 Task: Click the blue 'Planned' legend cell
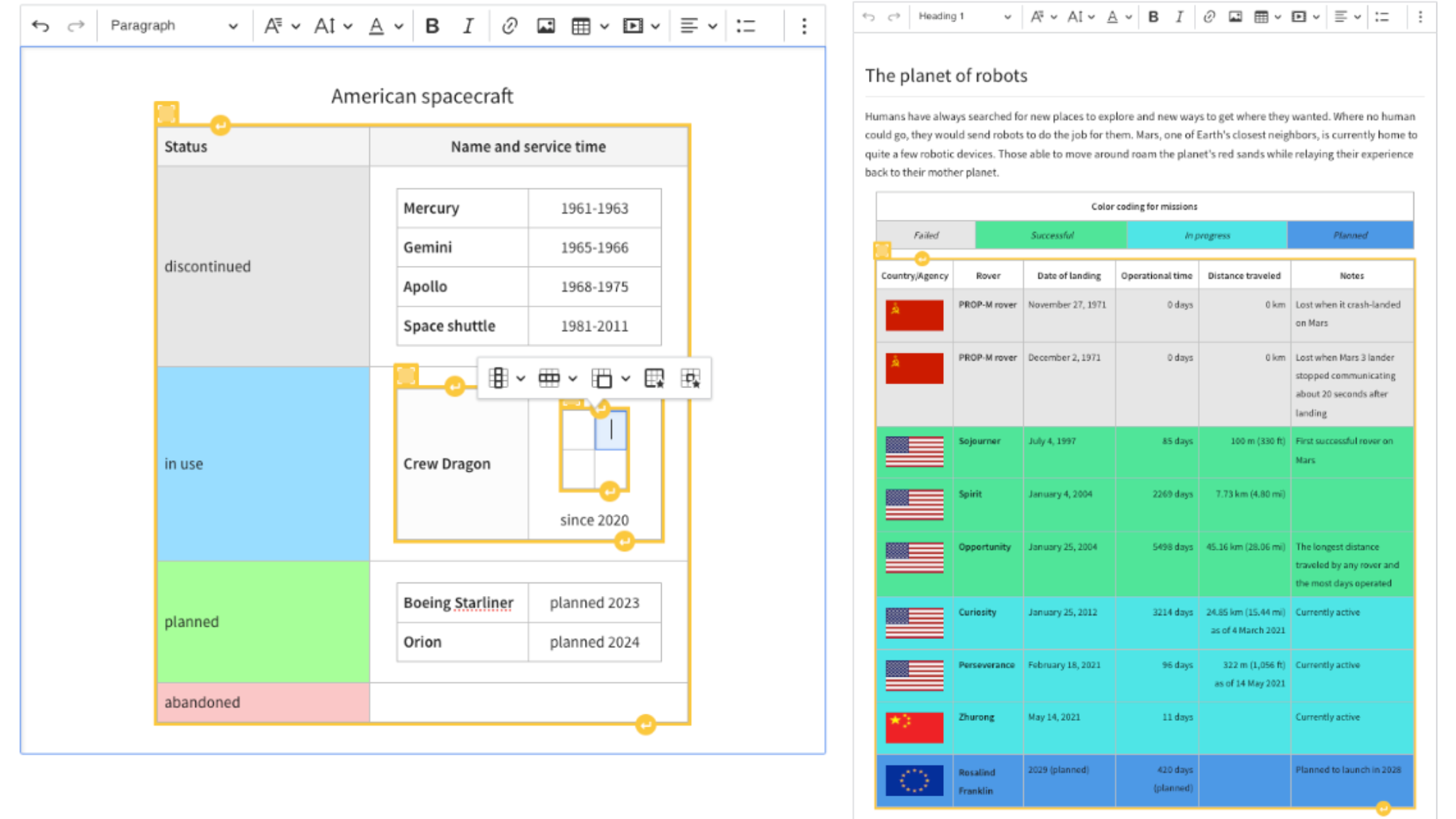click(1351, 235)
